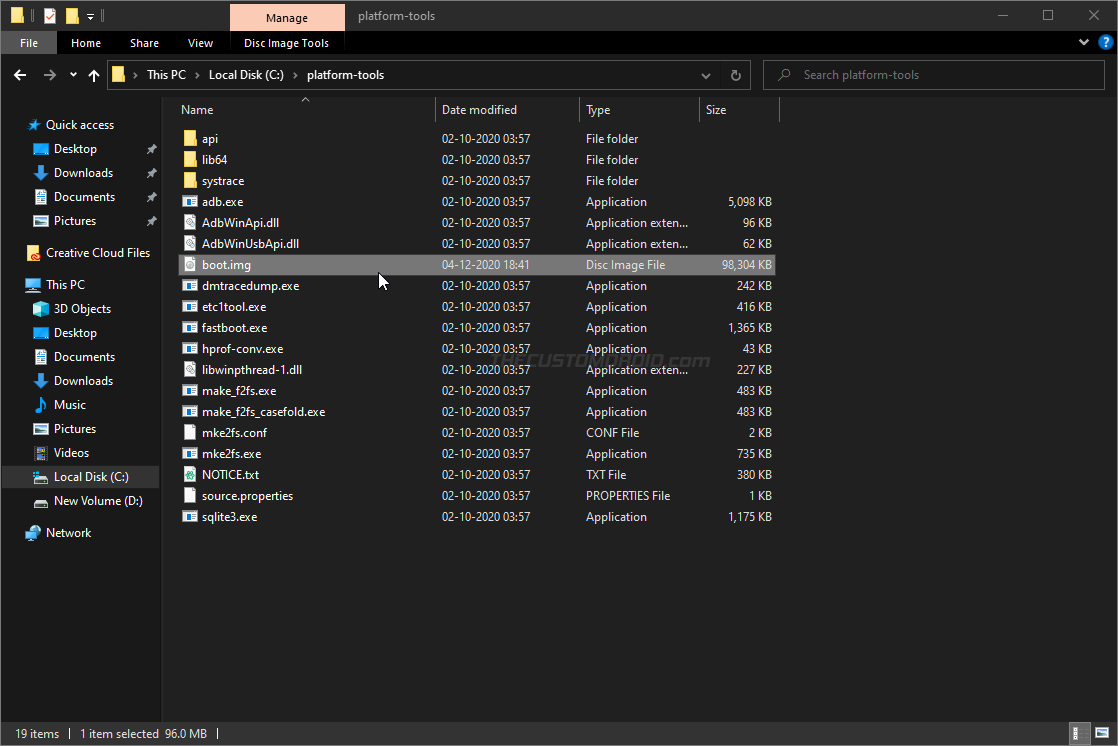Open the View ribbon tab
1118x746 pixels.
tap(200, 43)
